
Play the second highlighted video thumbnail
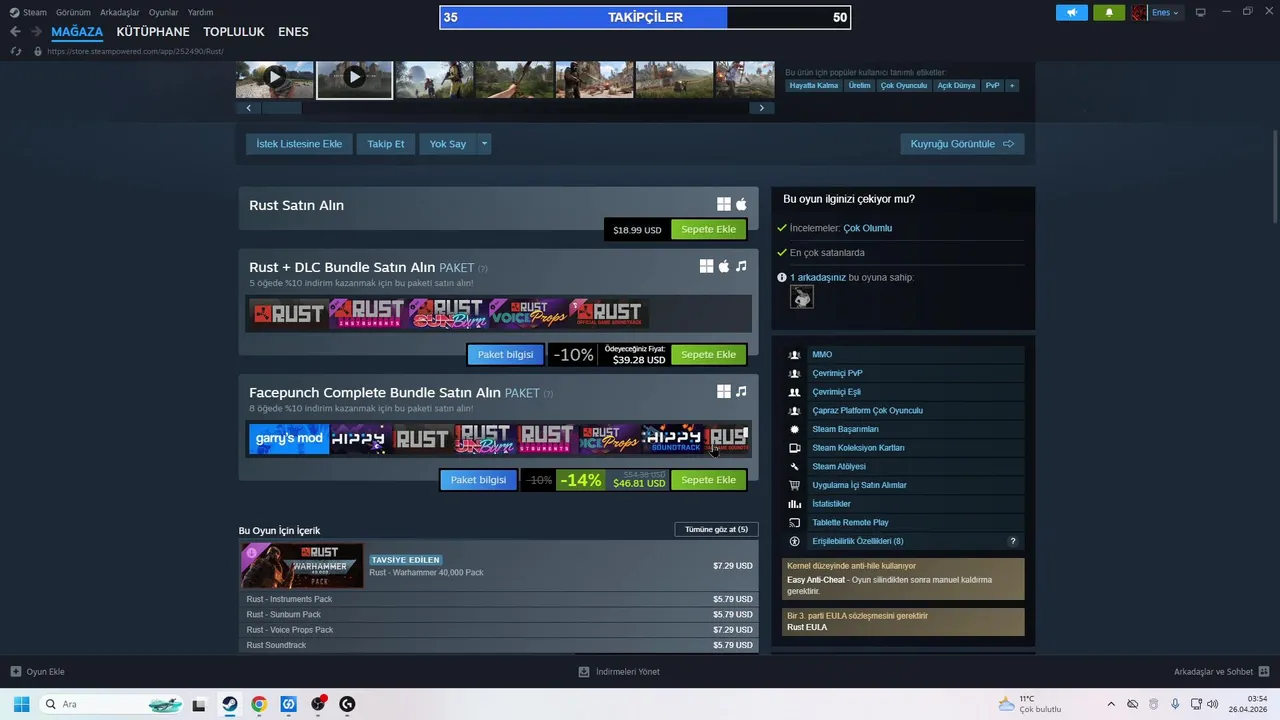354,78
